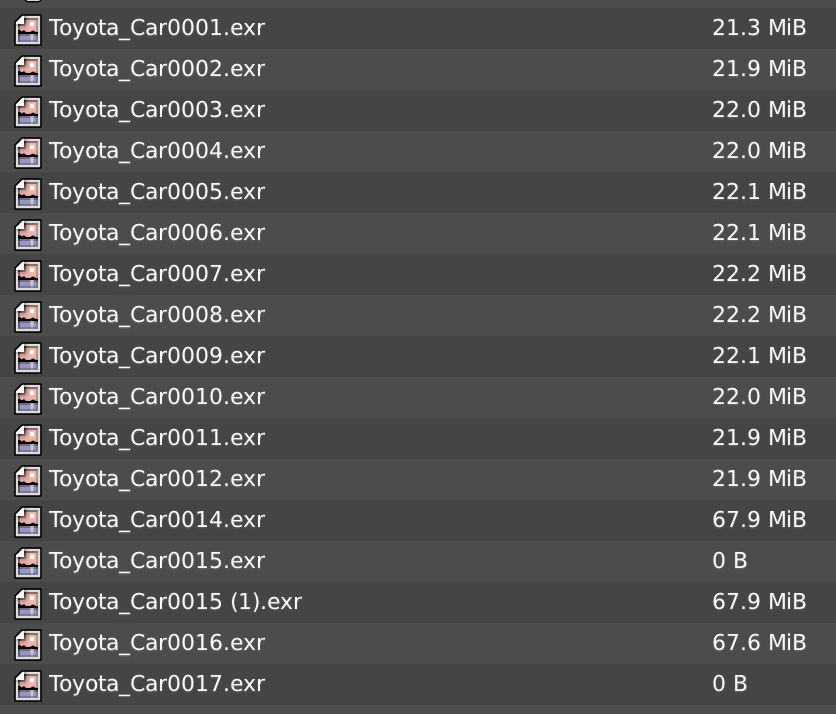Click the image icon beside Toyota_Car0007.exr
The height and width of the screenshot is (714, 836).
point(28,276)
